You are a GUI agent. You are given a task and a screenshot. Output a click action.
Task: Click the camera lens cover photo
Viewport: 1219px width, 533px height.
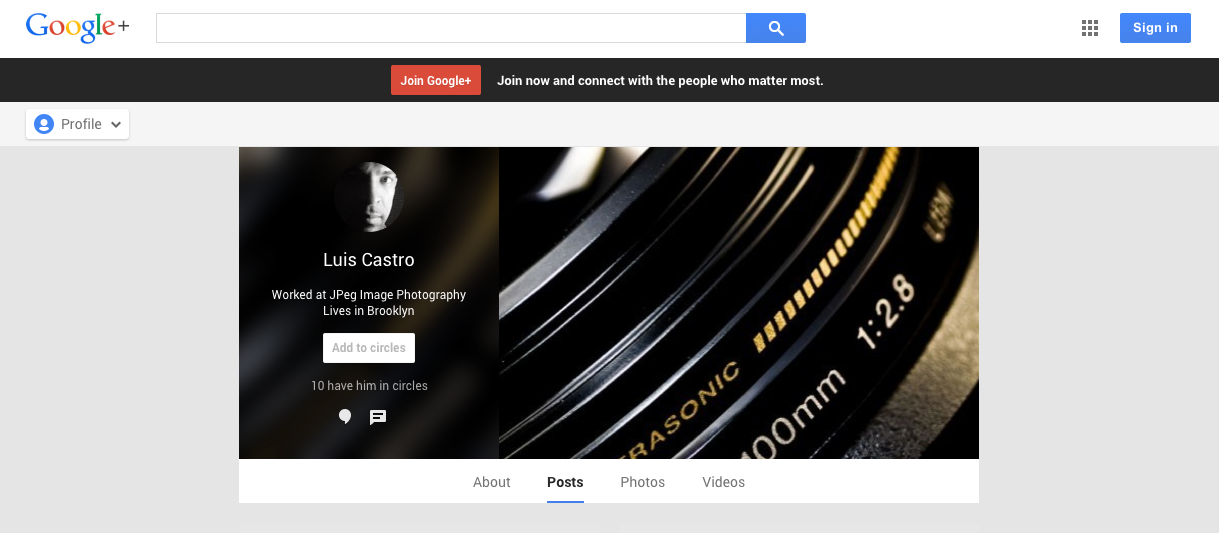[x=738, y=302]
